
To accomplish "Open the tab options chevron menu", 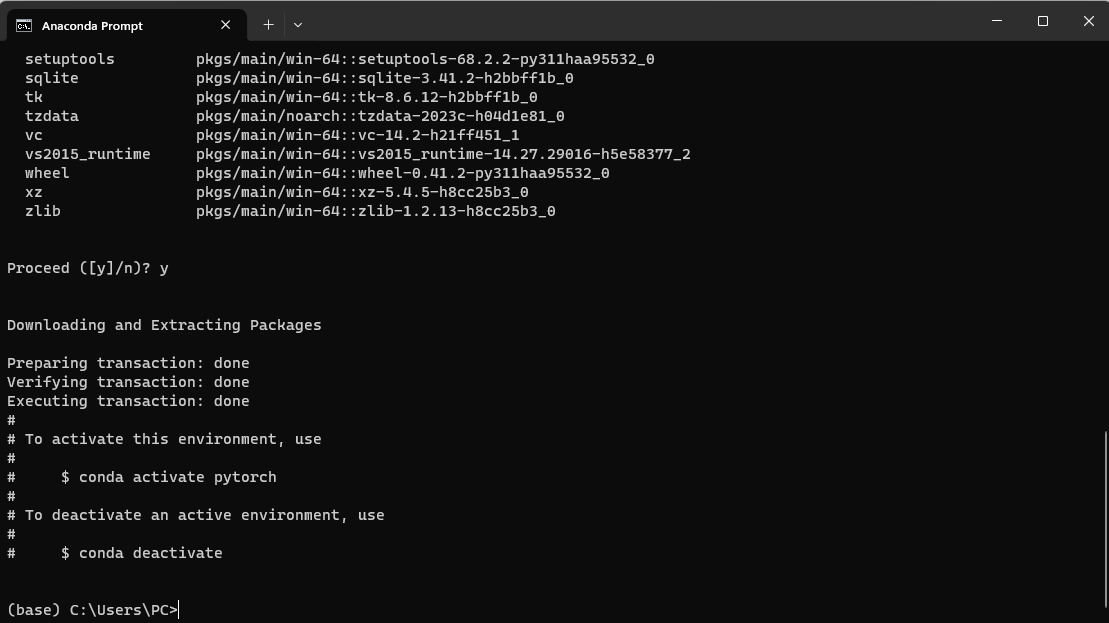I will pyautogui.click(x=297, y=24).
